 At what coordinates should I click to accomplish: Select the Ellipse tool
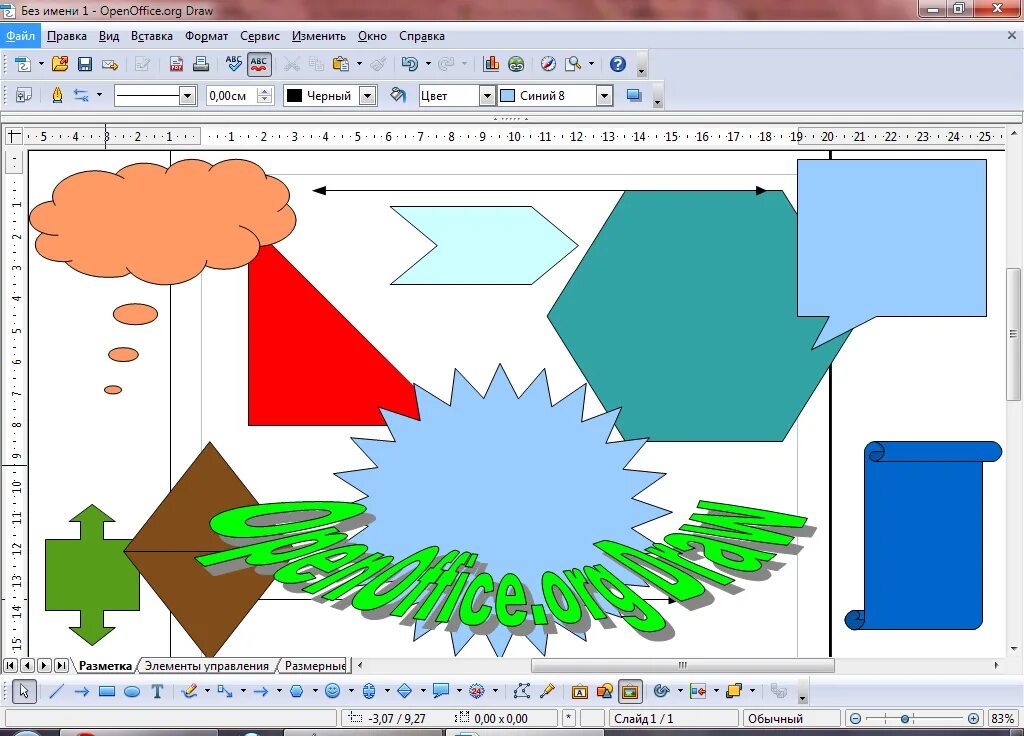pyautogui.click(x=132, y=691)
